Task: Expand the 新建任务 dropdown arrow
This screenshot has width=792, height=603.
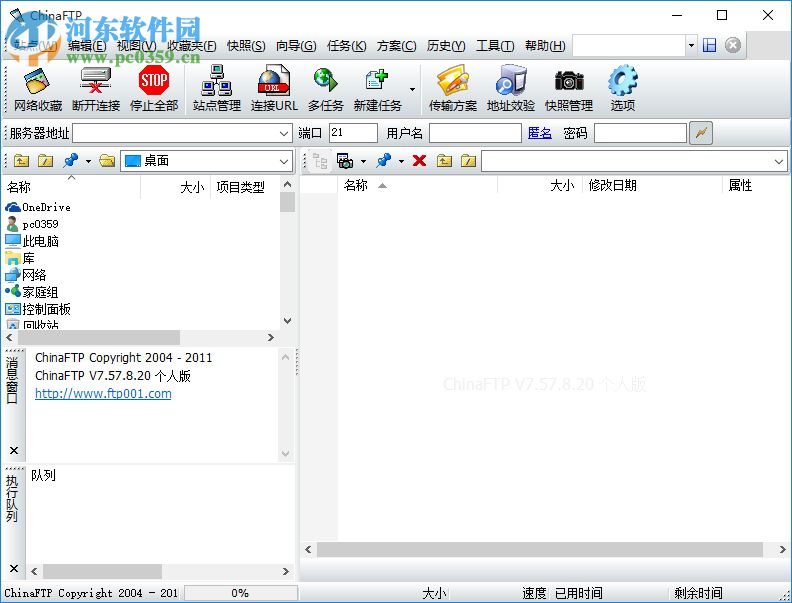Action: point(412,89)
